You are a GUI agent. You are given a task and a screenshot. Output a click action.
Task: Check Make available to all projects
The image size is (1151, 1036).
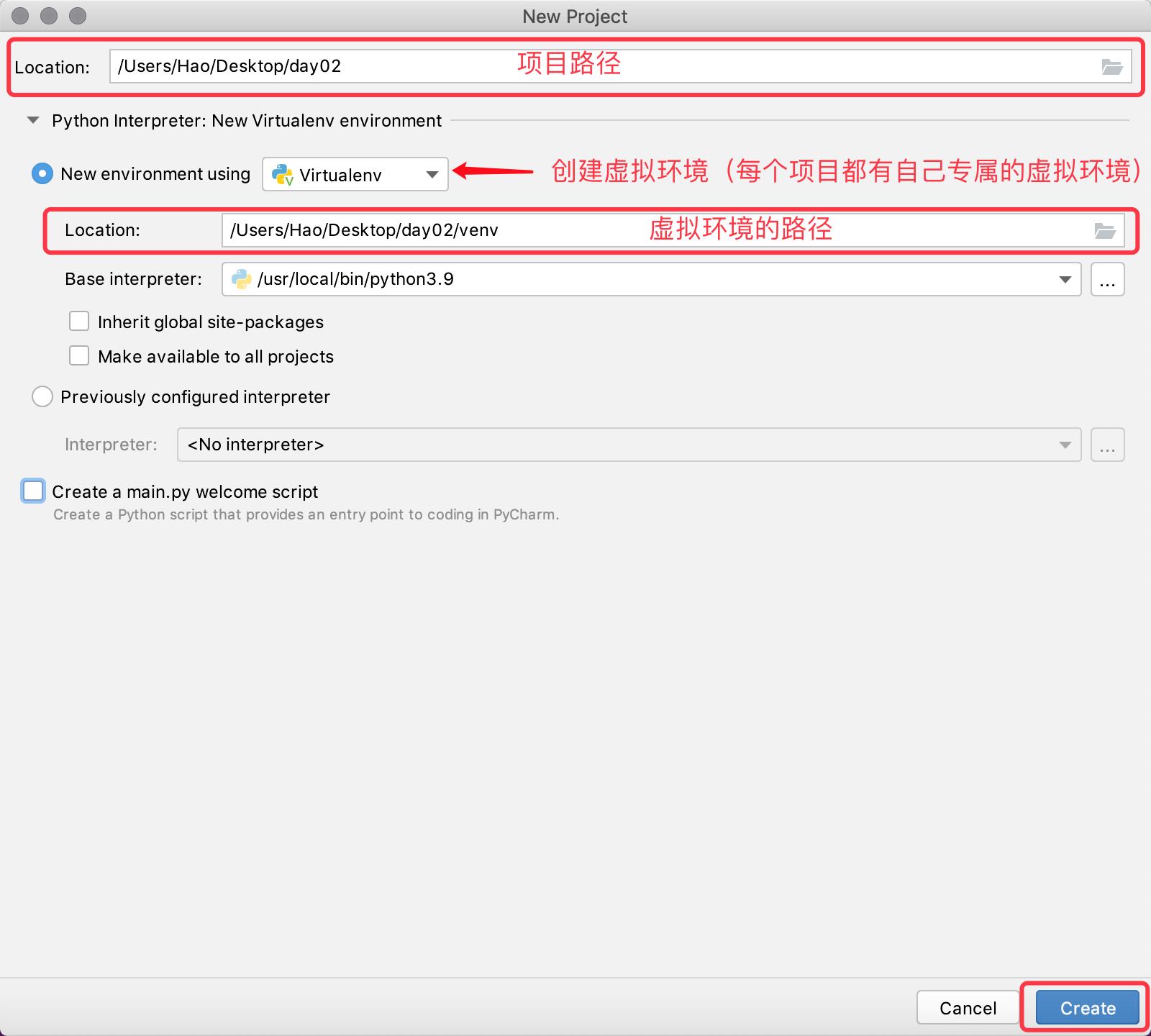(79, 356)
